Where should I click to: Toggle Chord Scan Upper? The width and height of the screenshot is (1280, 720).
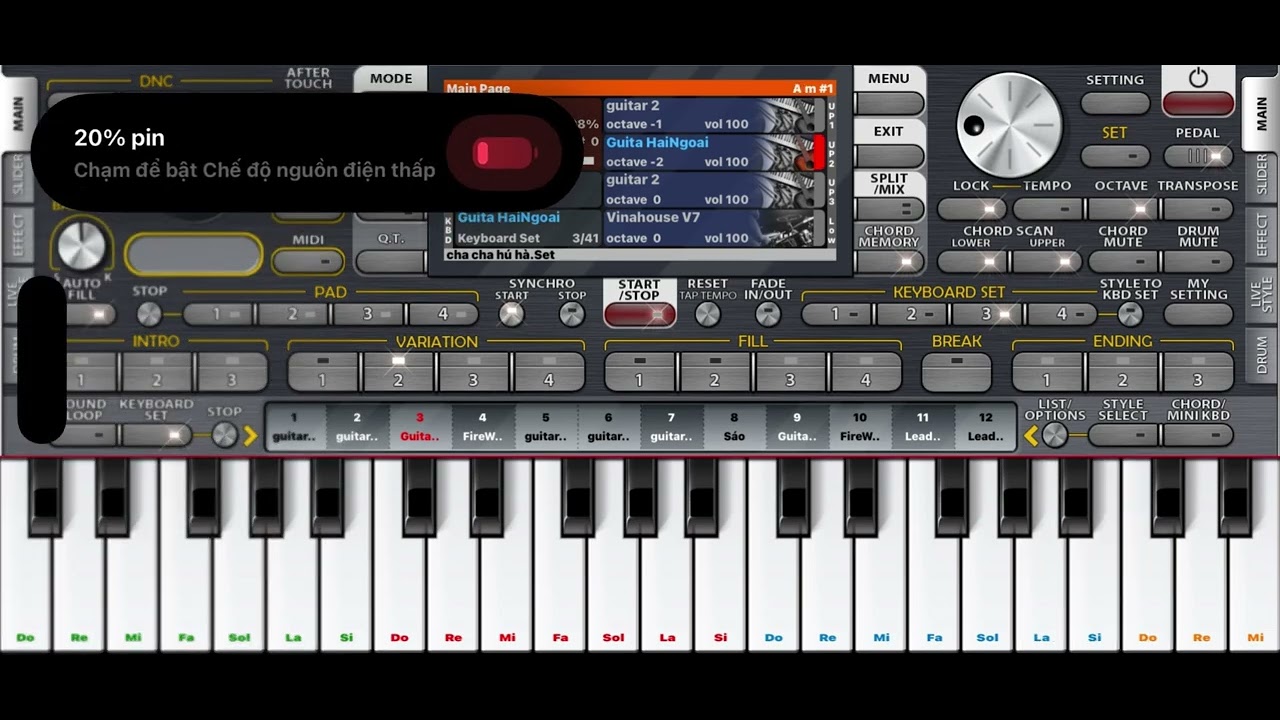pyautogui.click(x=1047, y=261)
